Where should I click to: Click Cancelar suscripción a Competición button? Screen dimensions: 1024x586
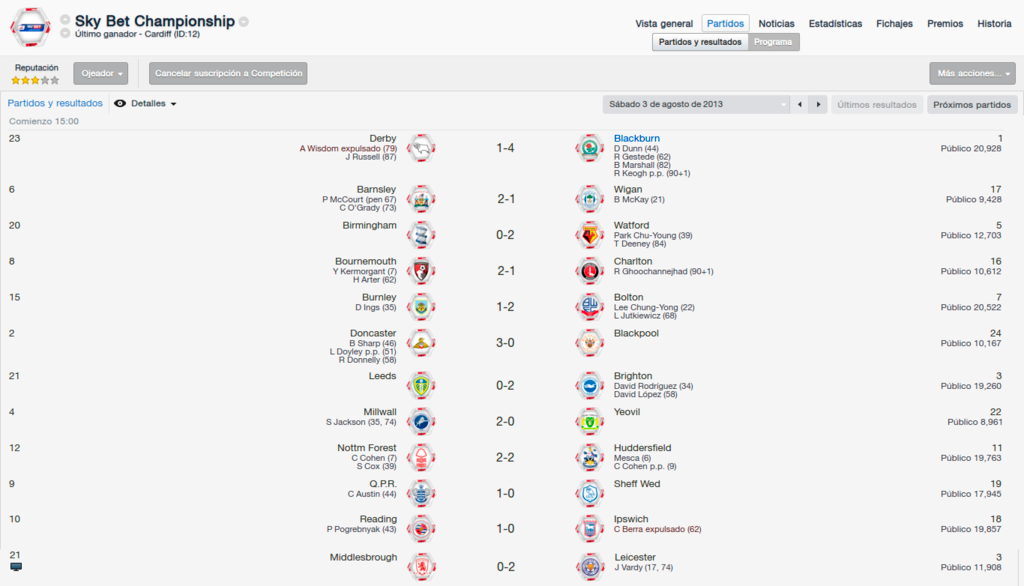click(x=228, y=73)
